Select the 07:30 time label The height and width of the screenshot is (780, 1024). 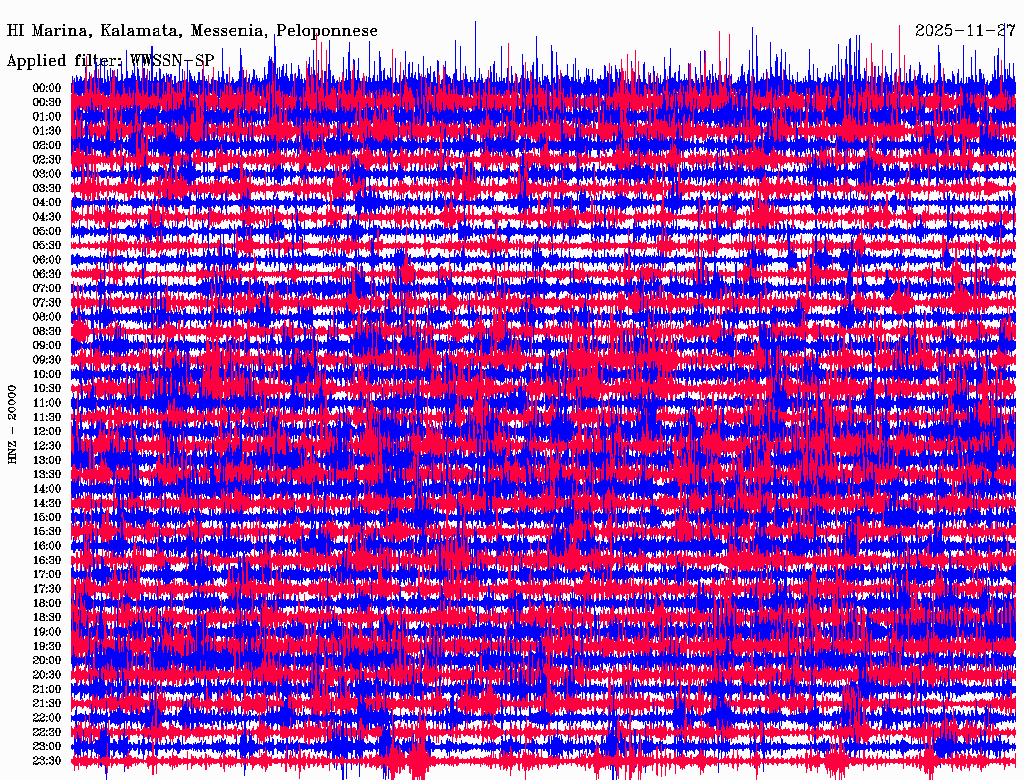coord(47,303)
